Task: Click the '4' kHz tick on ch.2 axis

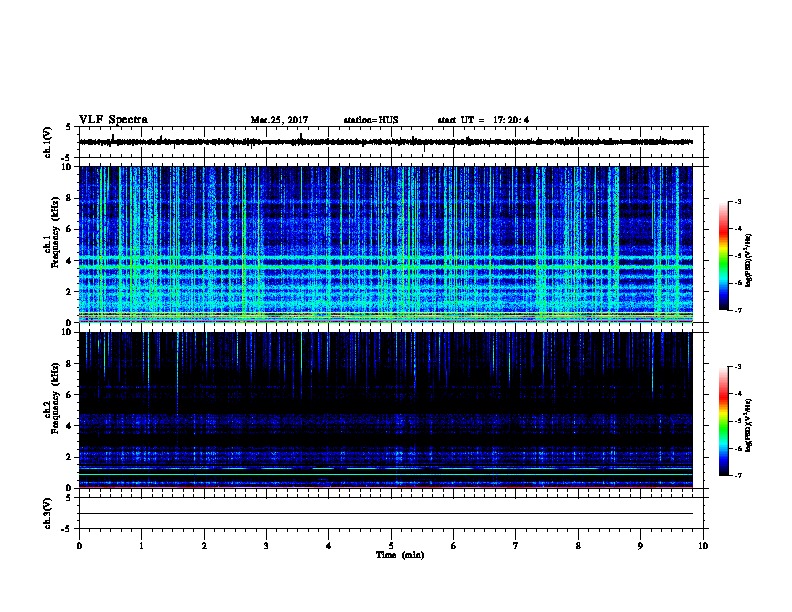Action: pos(69,426)
